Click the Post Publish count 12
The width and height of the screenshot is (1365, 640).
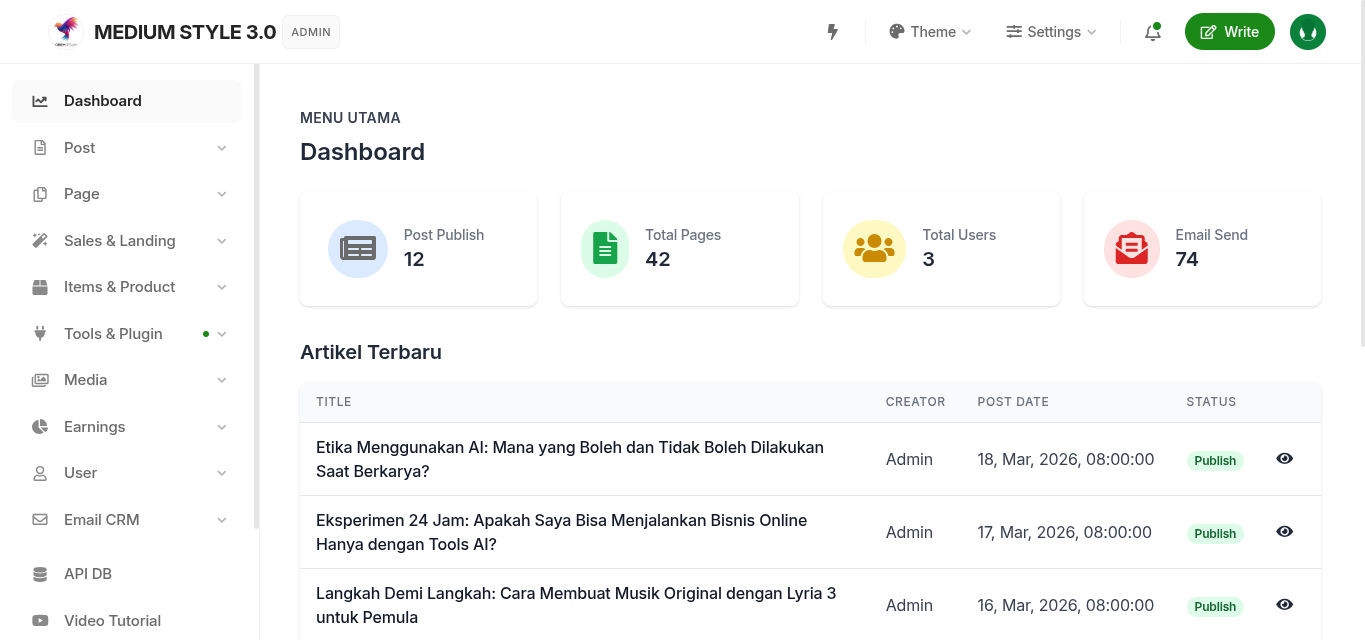pyautogui.click(x=414, y=259)
